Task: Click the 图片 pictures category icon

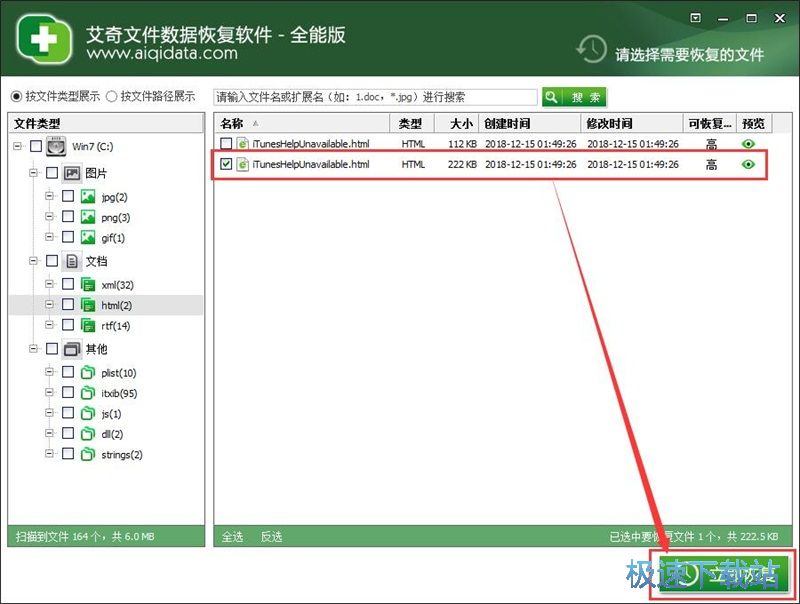Action: 72,173
